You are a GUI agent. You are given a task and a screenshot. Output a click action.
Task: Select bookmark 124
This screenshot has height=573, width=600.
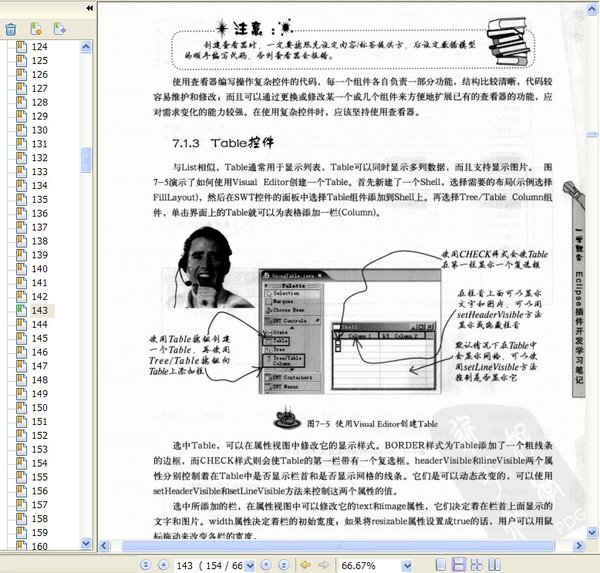pos(39,47)
